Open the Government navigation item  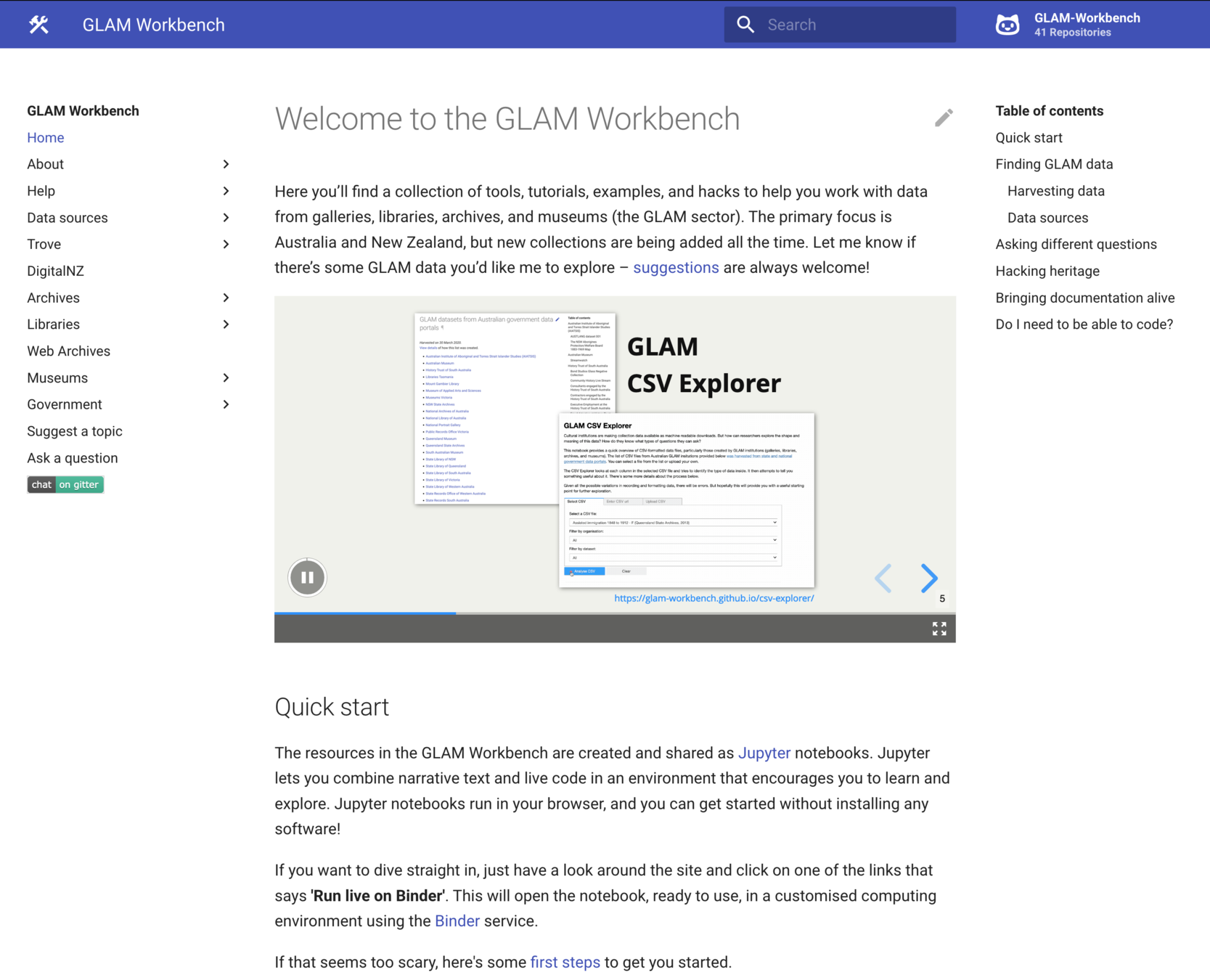(64, 404)
